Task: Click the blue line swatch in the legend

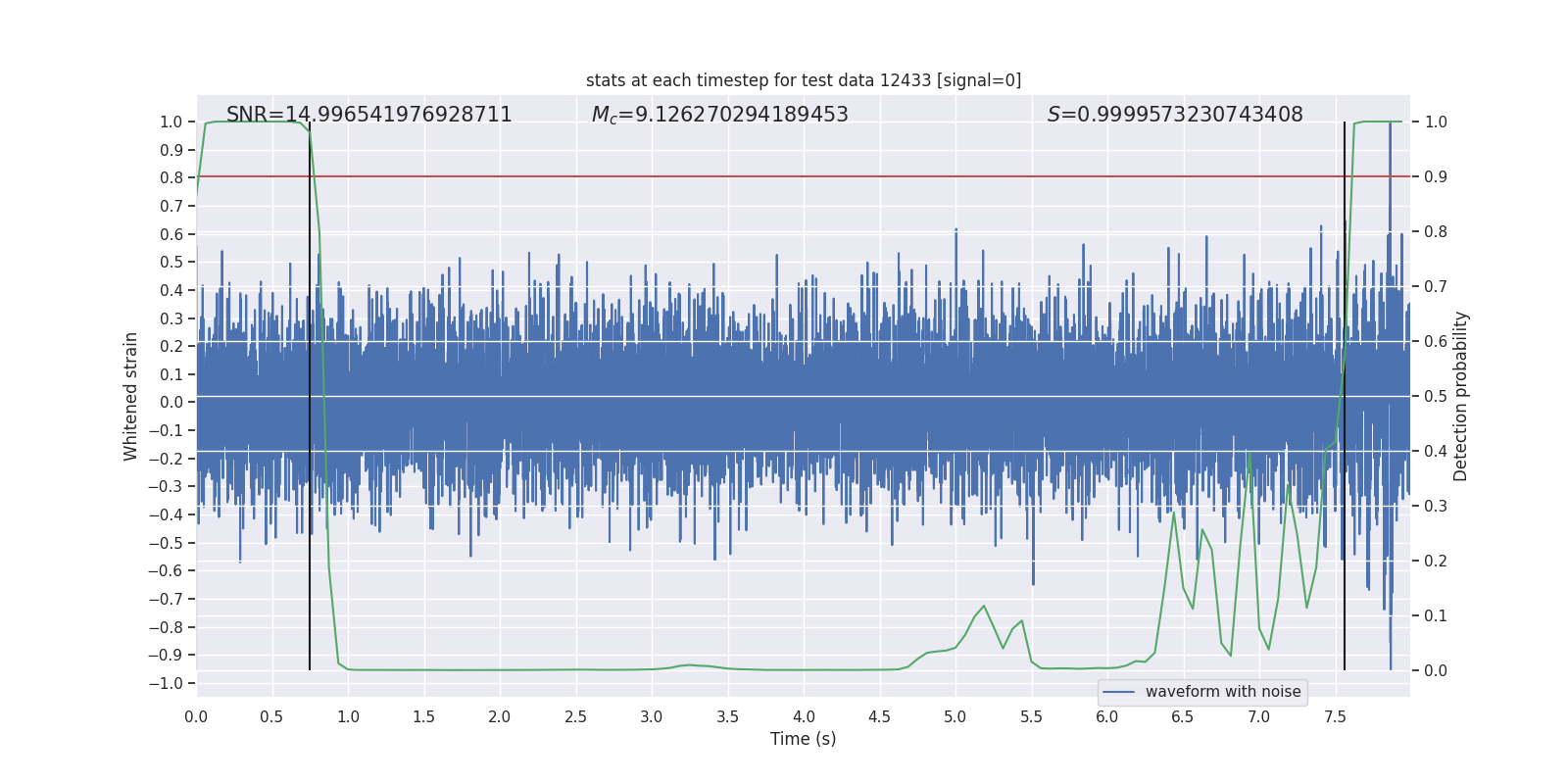Action: pos(1118,692)
